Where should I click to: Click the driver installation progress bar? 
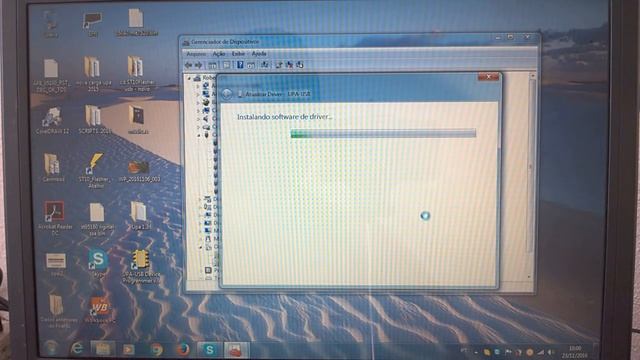[x=383, y=133]
